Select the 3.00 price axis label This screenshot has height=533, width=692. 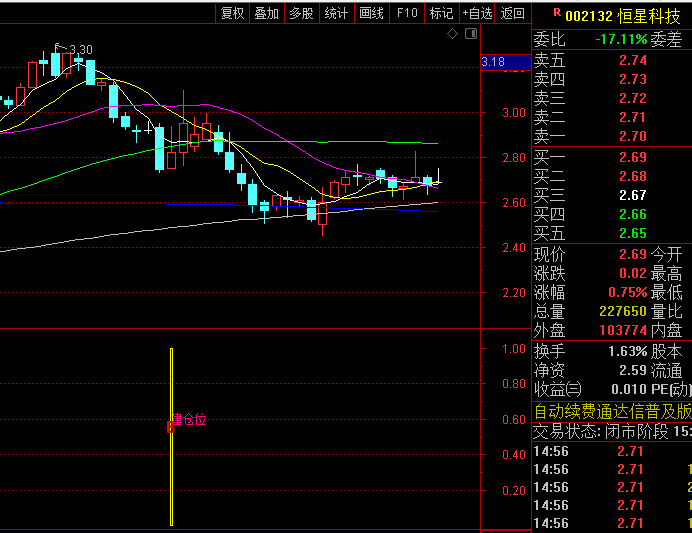514,113
